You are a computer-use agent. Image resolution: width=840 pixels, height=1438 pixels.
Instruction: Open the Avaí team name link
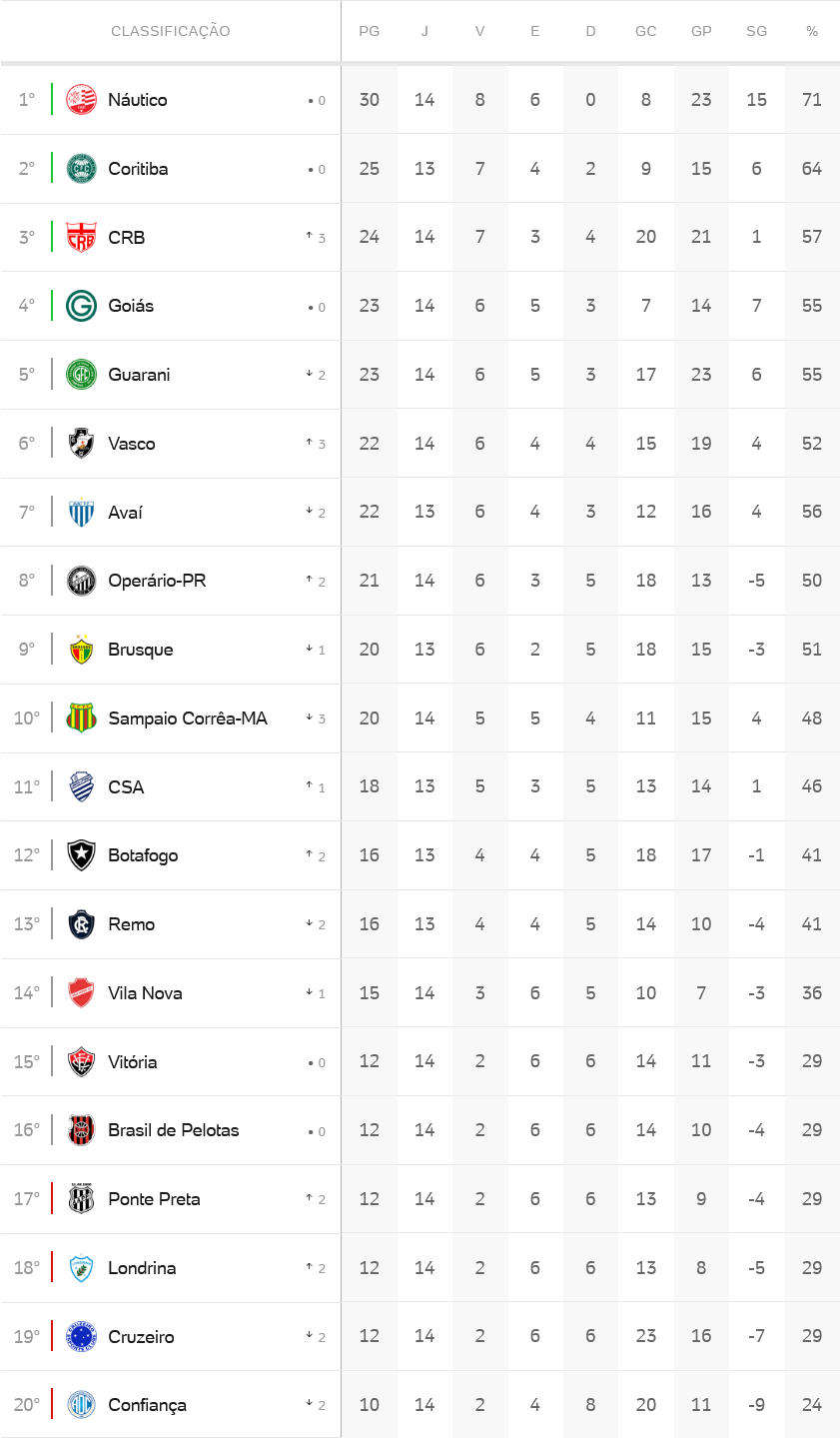point(125,513)
